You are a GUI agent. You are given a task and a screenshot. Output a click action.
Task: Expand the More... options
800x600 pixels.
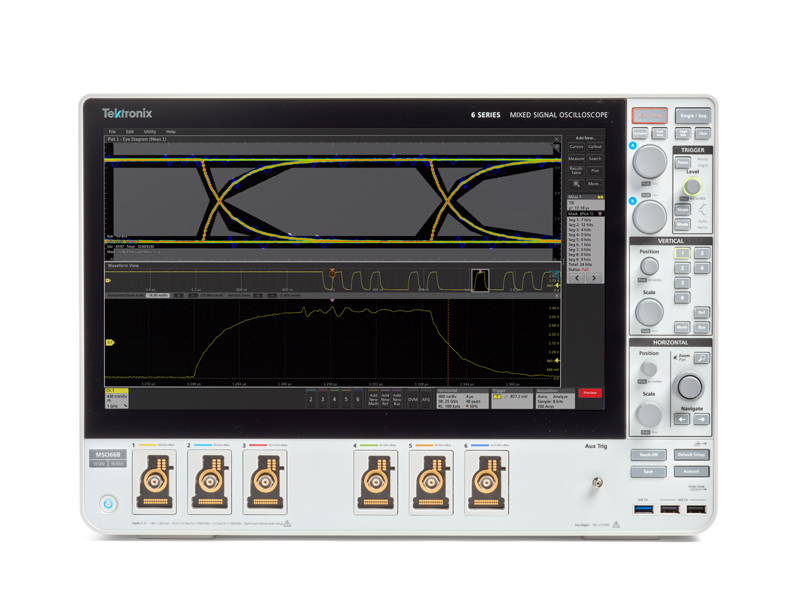594,184
